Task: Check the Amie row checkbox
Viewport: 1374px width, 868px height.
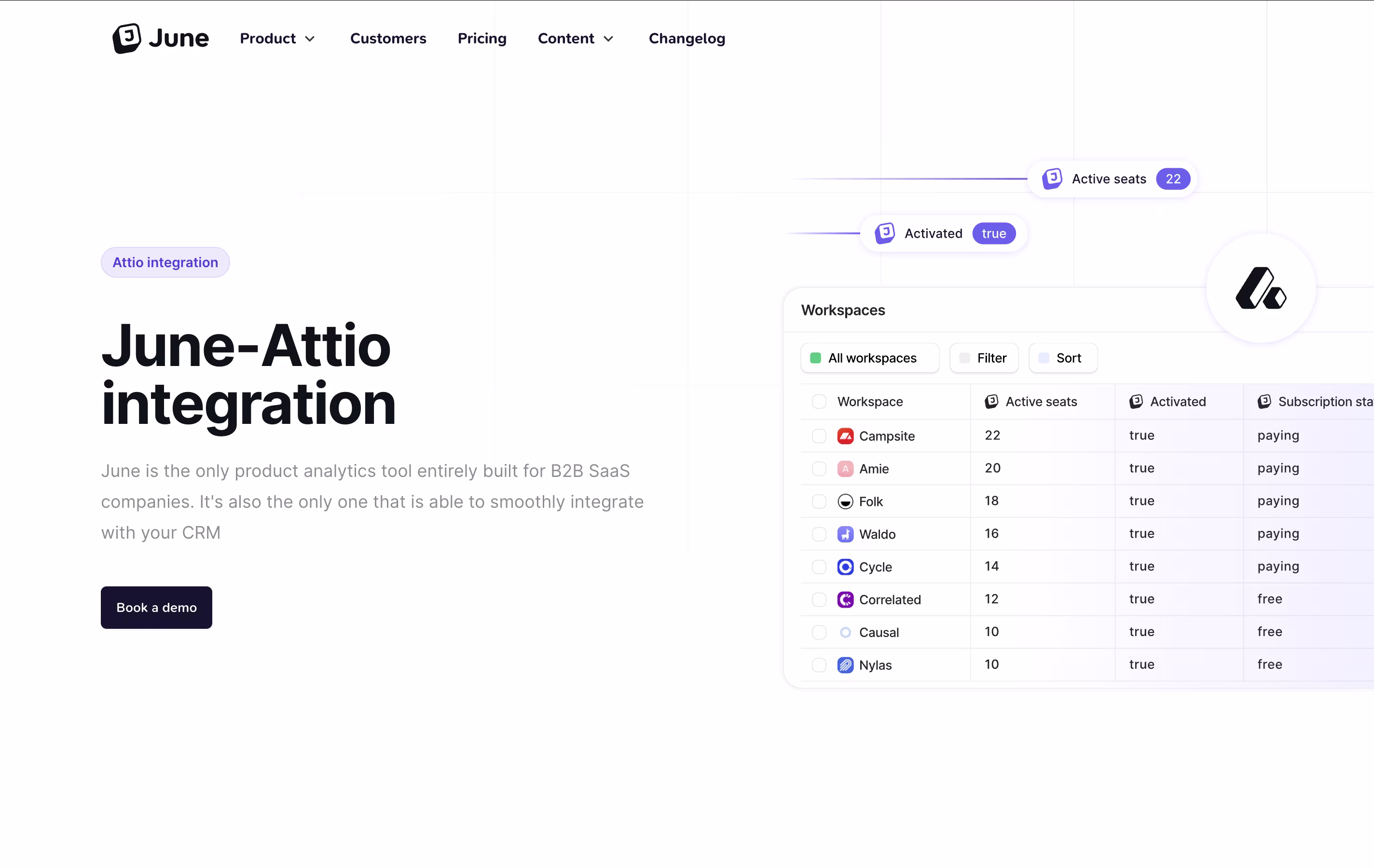Action: [x=819, y=469]
